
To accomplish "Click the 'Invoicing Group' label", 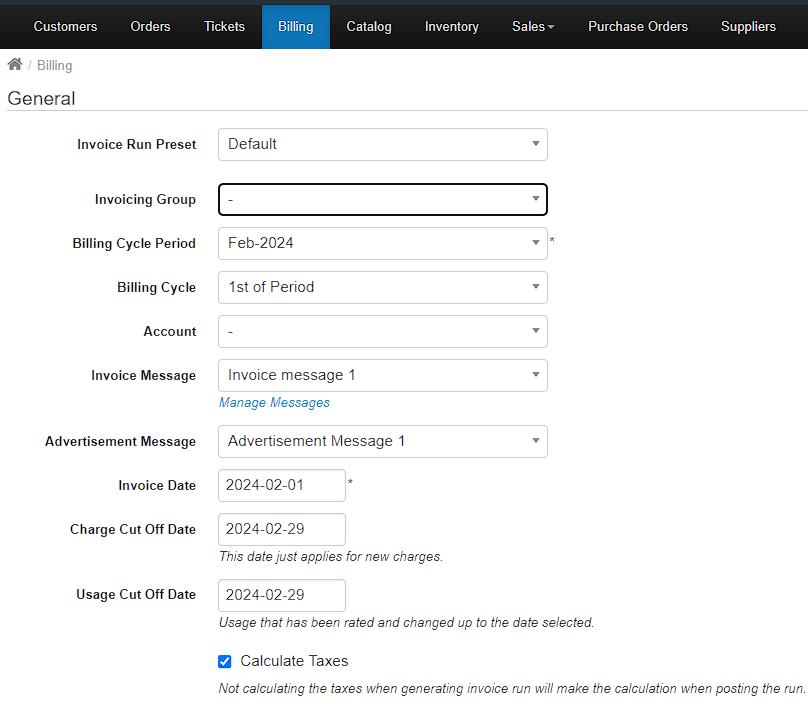I will pos(145,199).
